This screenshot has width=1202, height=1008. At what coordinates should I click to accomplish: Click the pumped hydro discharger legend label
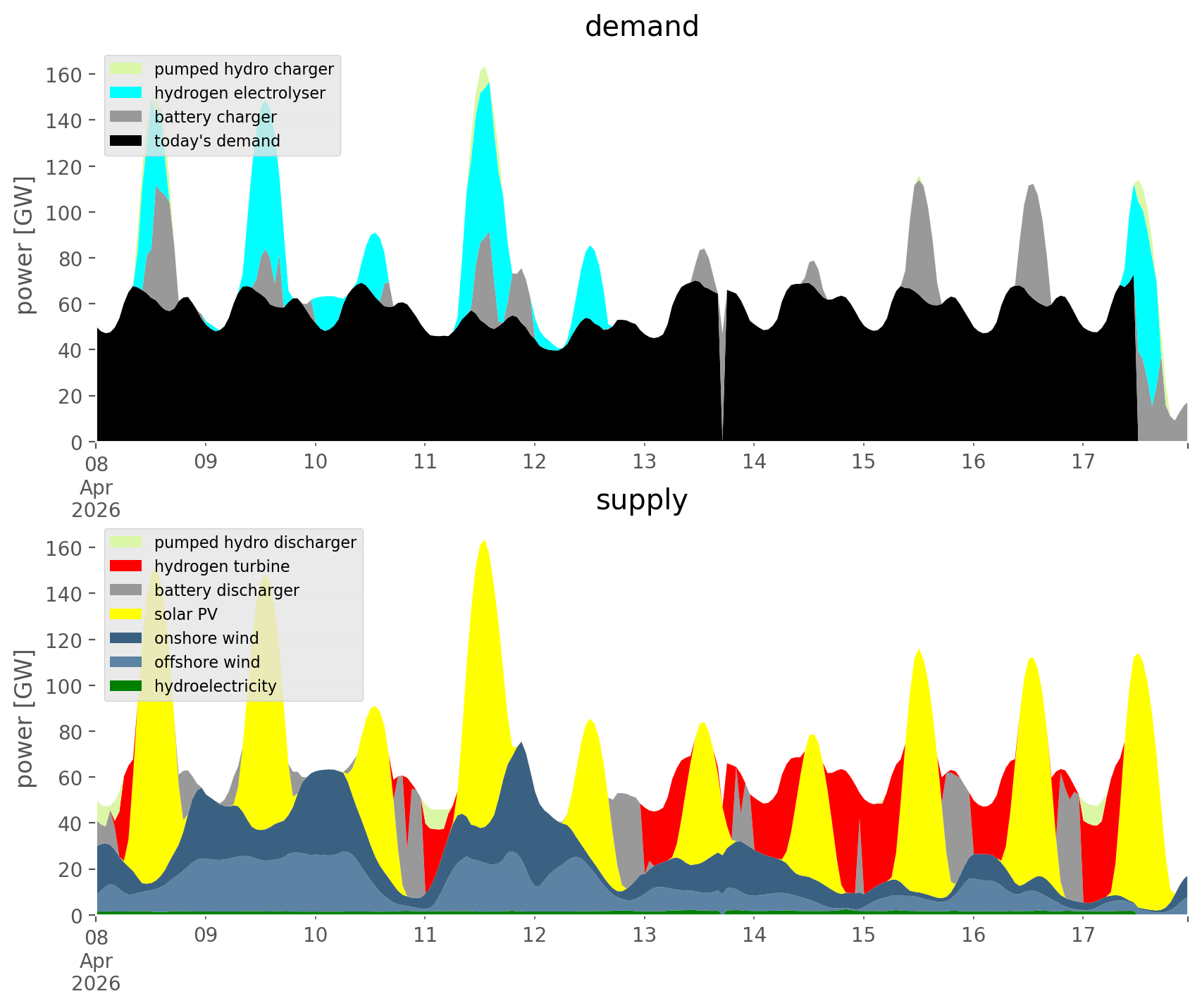click(255, 542)
